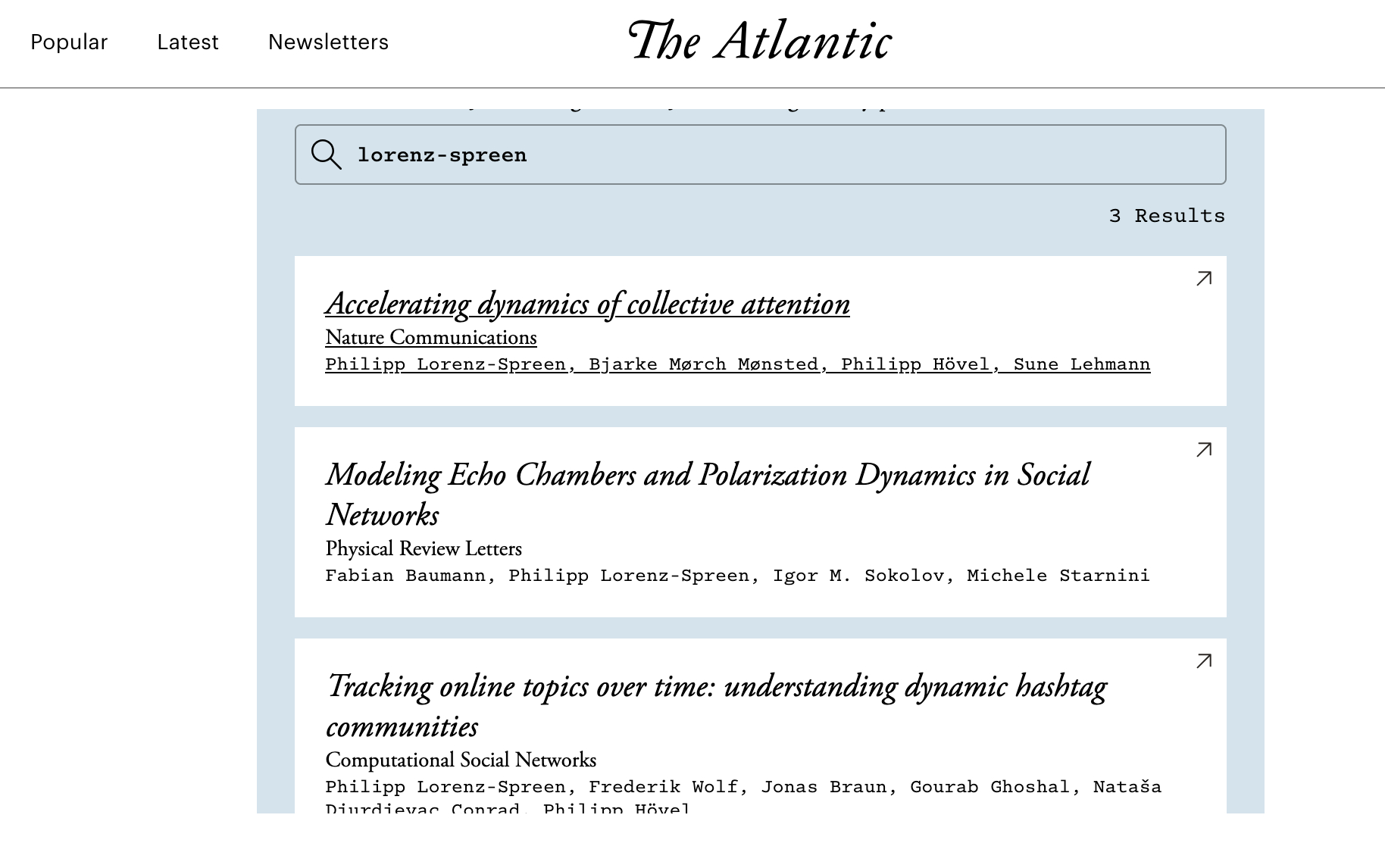Screen dimensions: 1385x868
Task: Open 'Accelerating dynamics of collective attention' title
Action: [x=587, y=304]
